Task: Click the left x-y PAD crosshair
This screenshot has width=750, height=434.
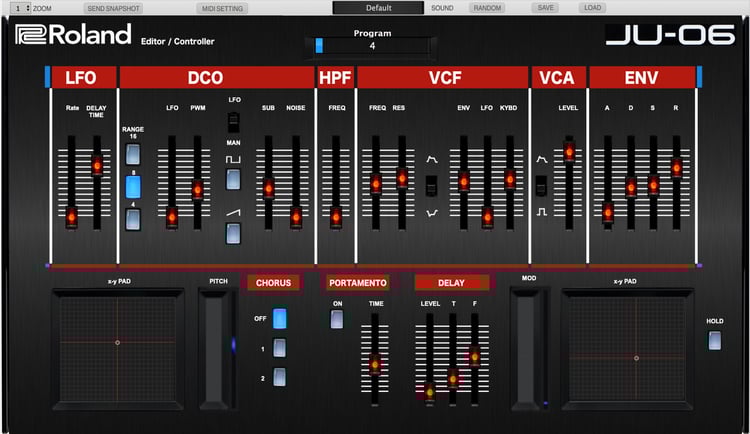Action: [118, 343]
